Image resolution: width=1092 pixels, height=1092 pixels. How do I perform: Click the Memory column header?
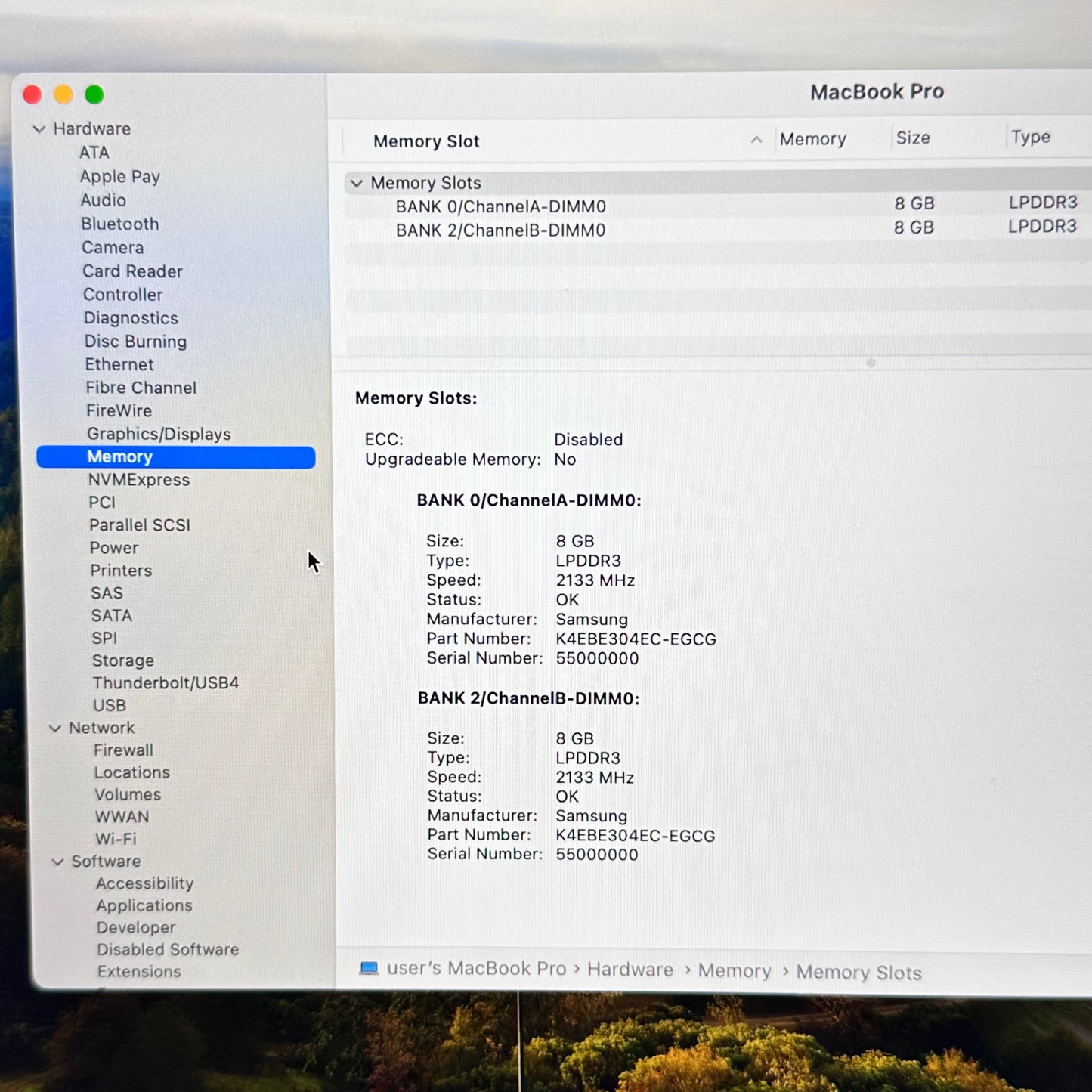pyautogui.click(x=812, y=139)
